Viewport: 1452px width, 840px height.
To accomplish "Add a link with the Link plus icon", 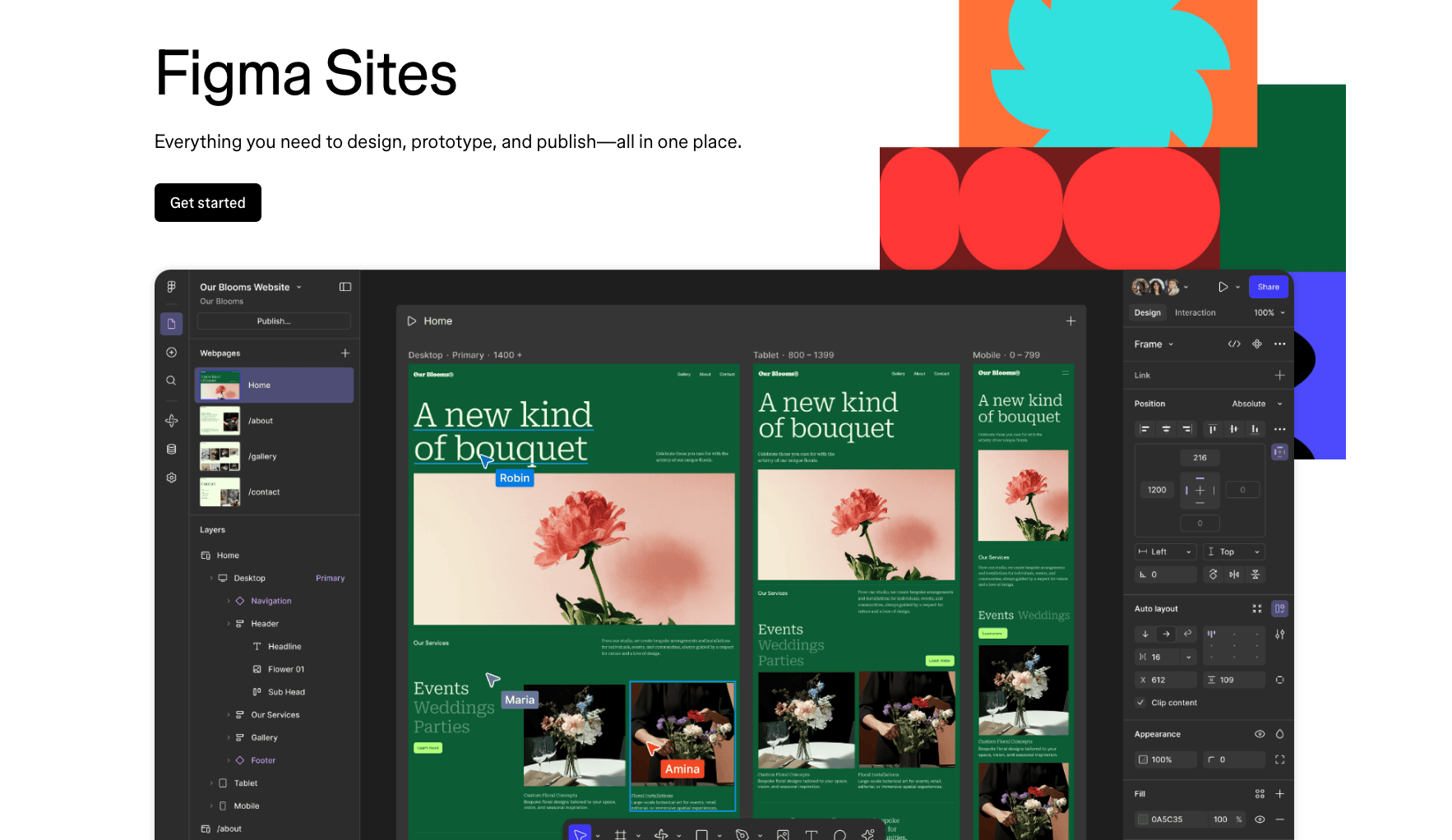I will point(1279,375).
